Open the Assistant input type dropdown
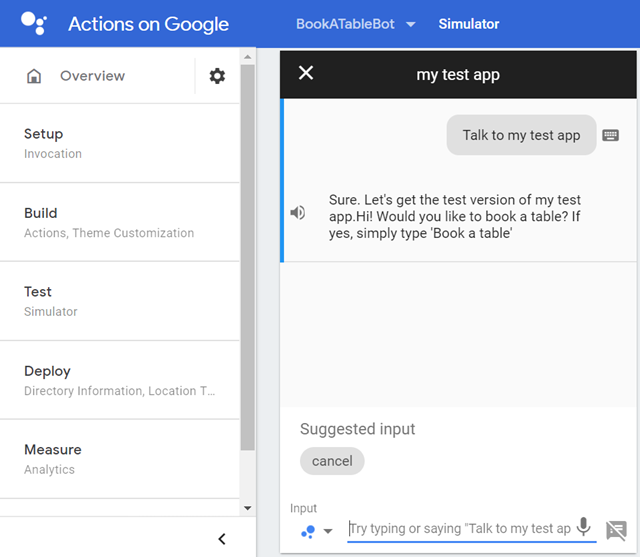The height and width of the screenshot is (557, 640). pos(317,531)
